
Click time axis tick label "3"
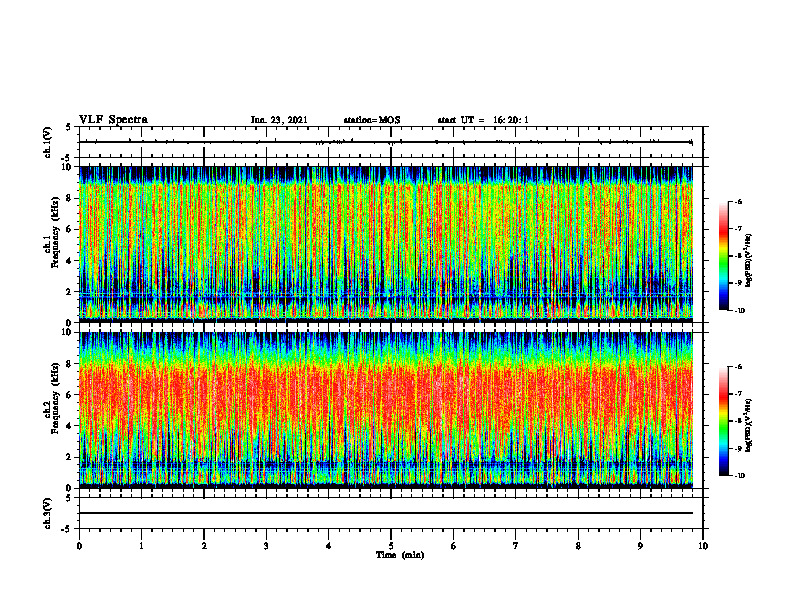[x=266, y=546]
